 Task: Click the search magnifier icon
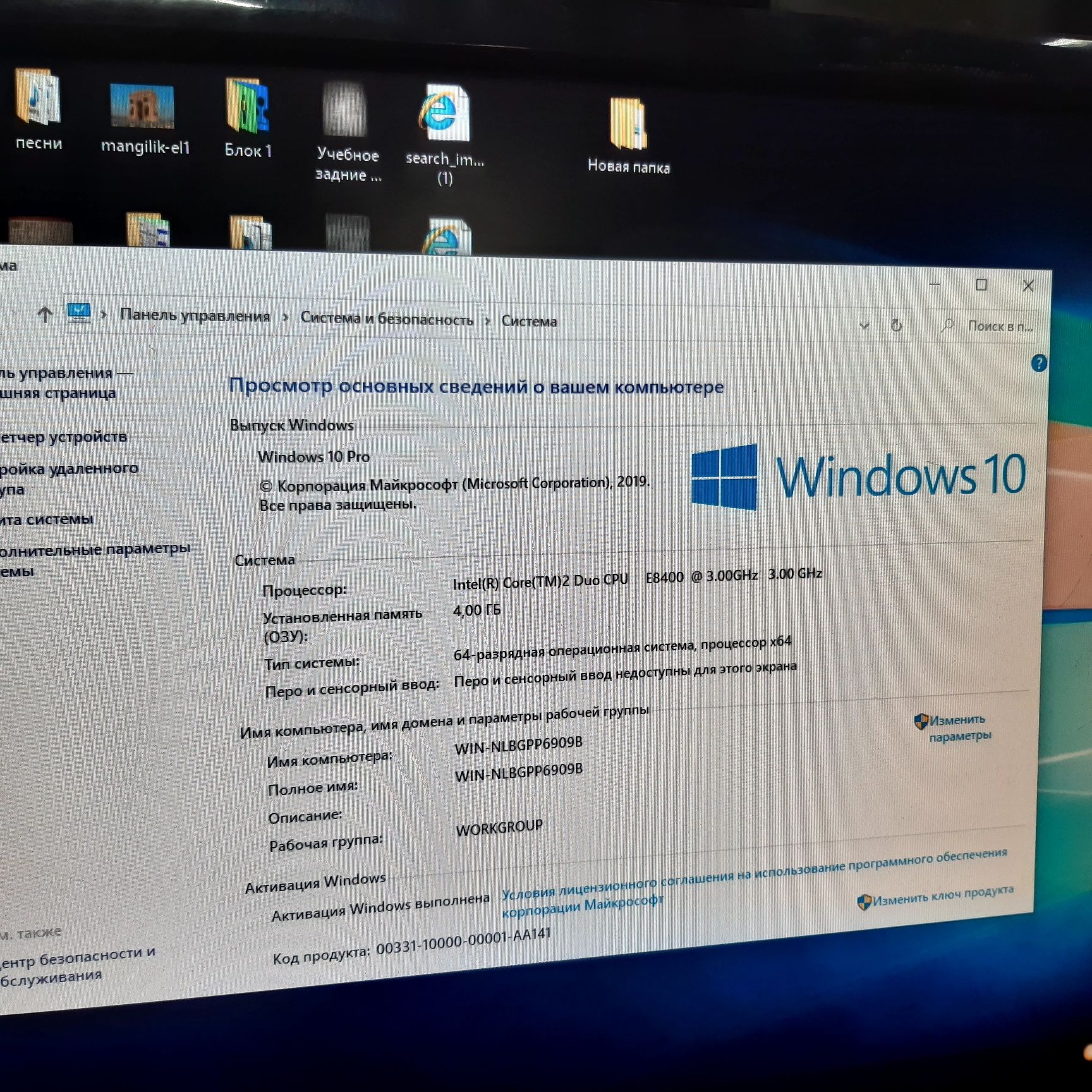(947, 325)
